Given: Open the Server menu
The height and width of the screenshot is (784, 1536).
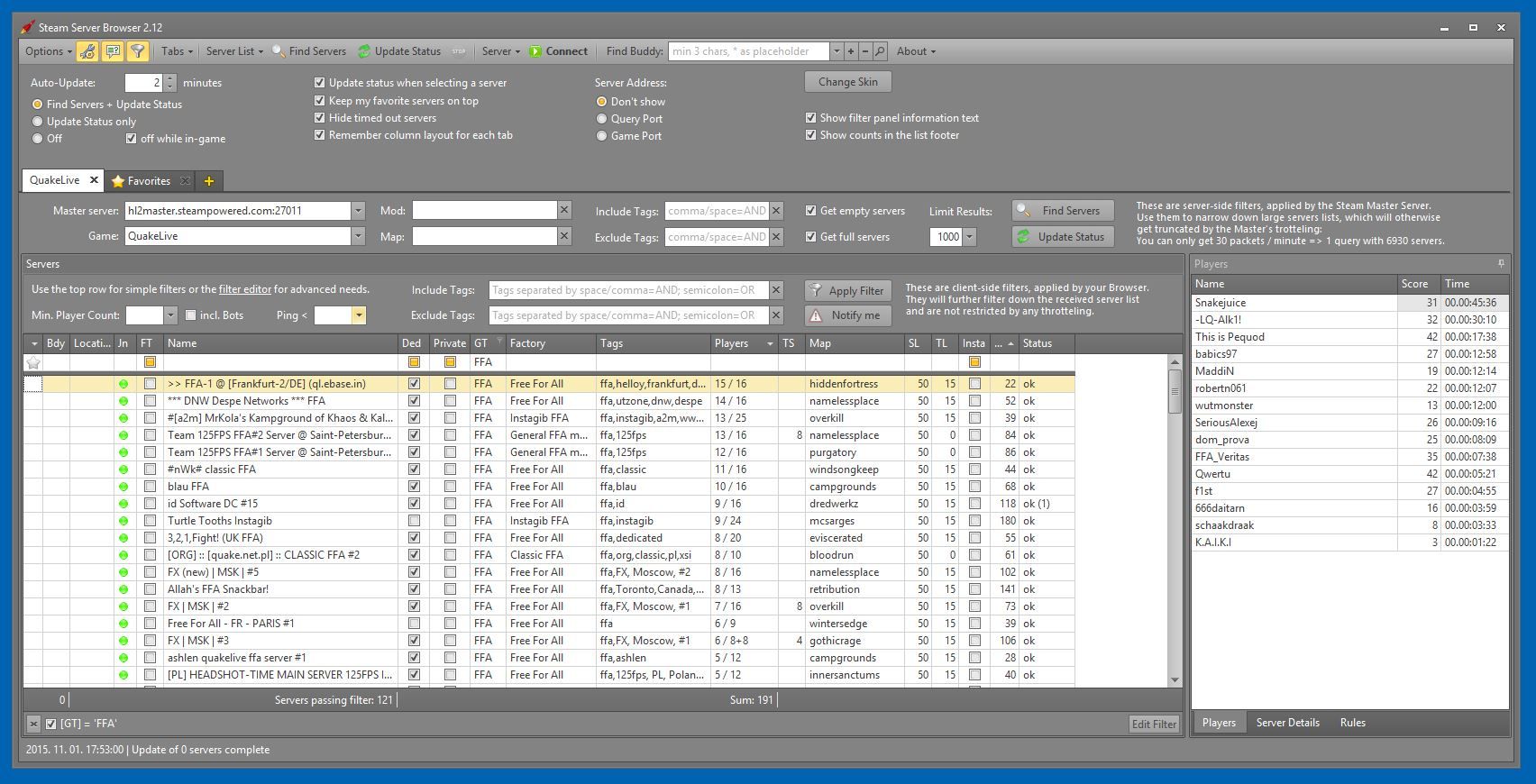Looking at the screenshot, I should click(500, 51).
